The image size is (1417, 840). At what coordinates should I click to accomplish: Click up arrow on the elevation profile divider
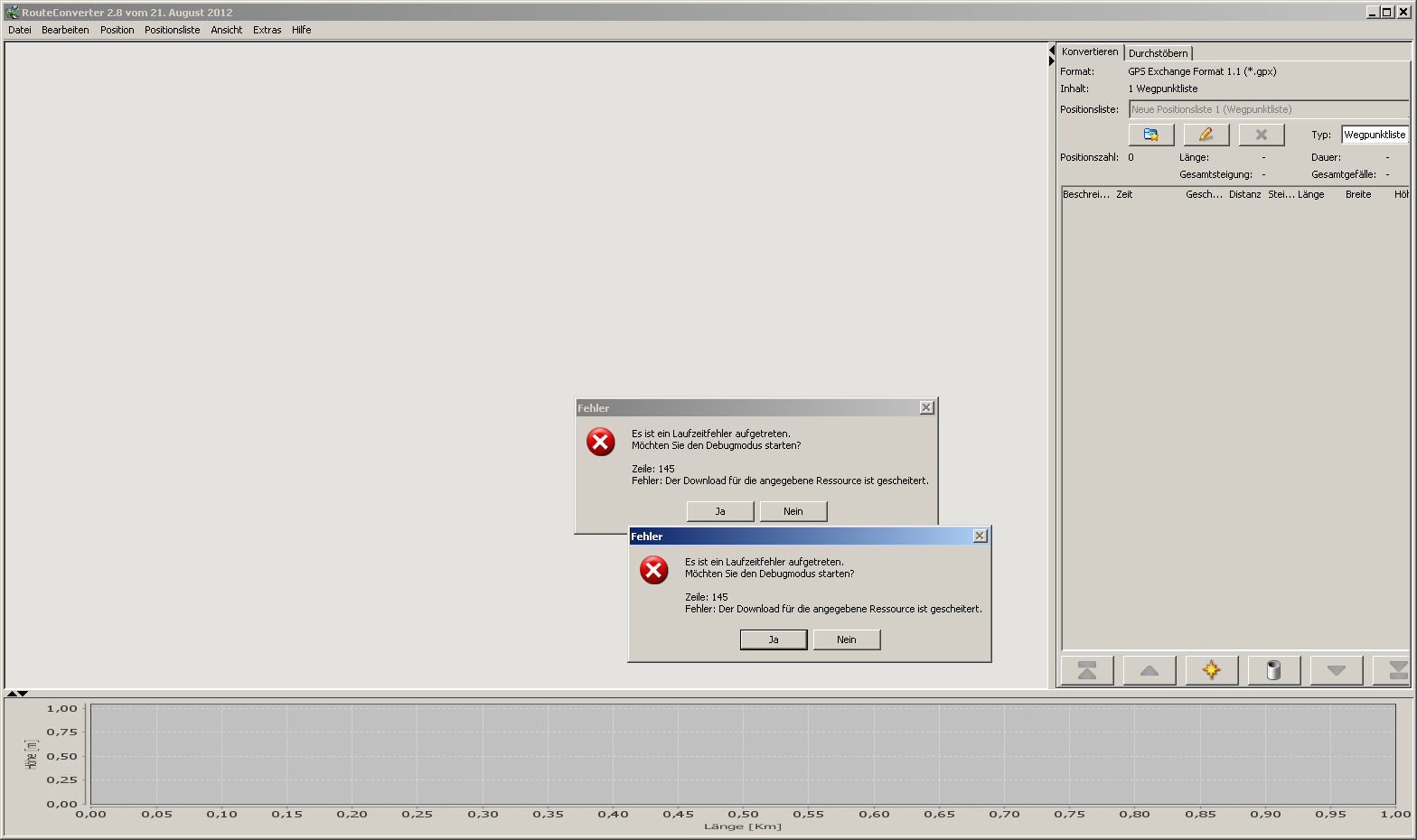tap(12, 694)
